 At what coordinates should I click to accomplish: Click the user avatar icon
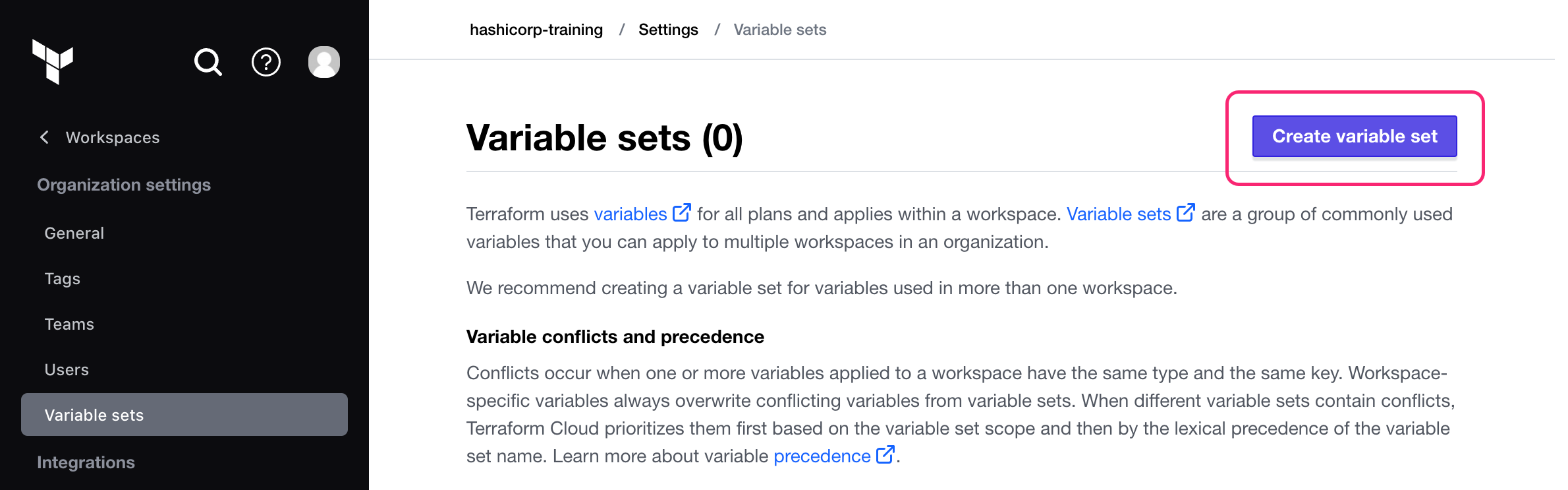pyautogui.click(x=323, y=61)
